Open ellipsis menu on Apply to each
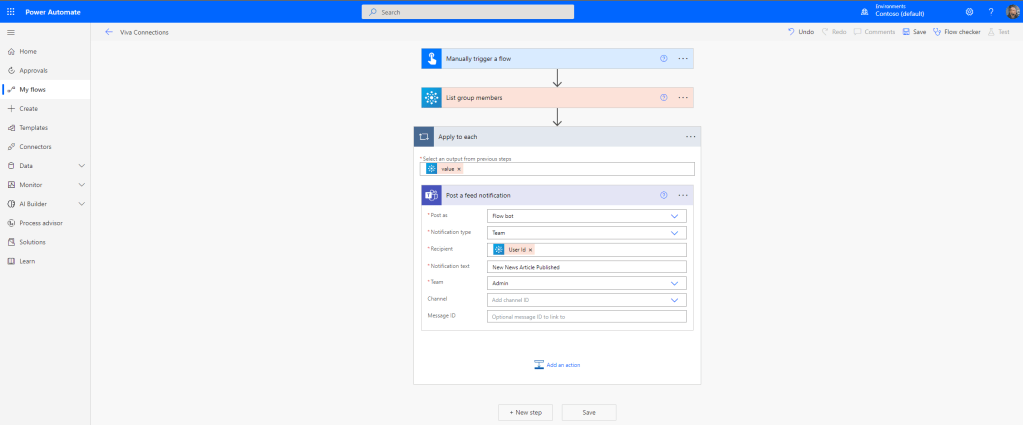The image size is (1023, 425). point(690,136)
